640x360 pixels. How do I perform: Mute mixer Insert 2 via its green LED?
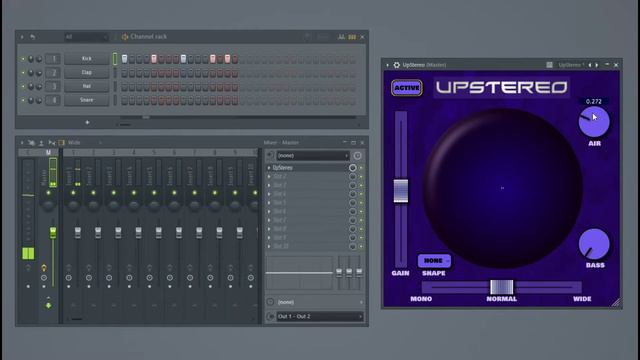coord(93,193)
